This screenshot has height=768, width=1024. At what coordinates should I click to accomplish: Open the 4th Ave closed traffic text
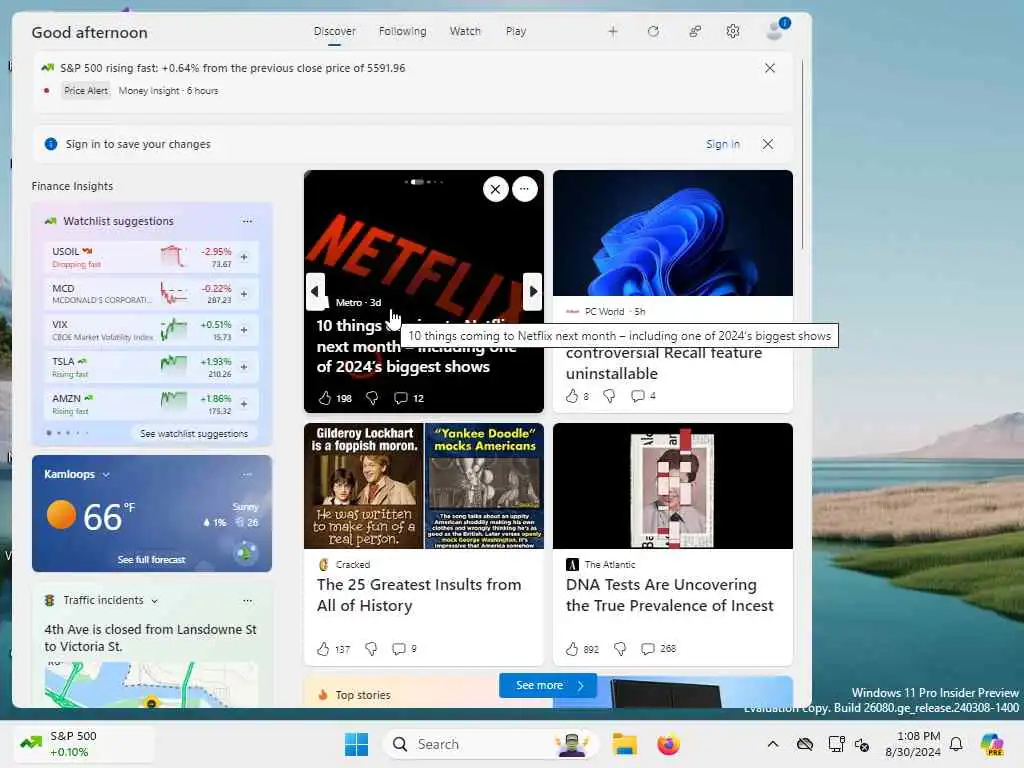pyautogui.click(x=150, y=638)
